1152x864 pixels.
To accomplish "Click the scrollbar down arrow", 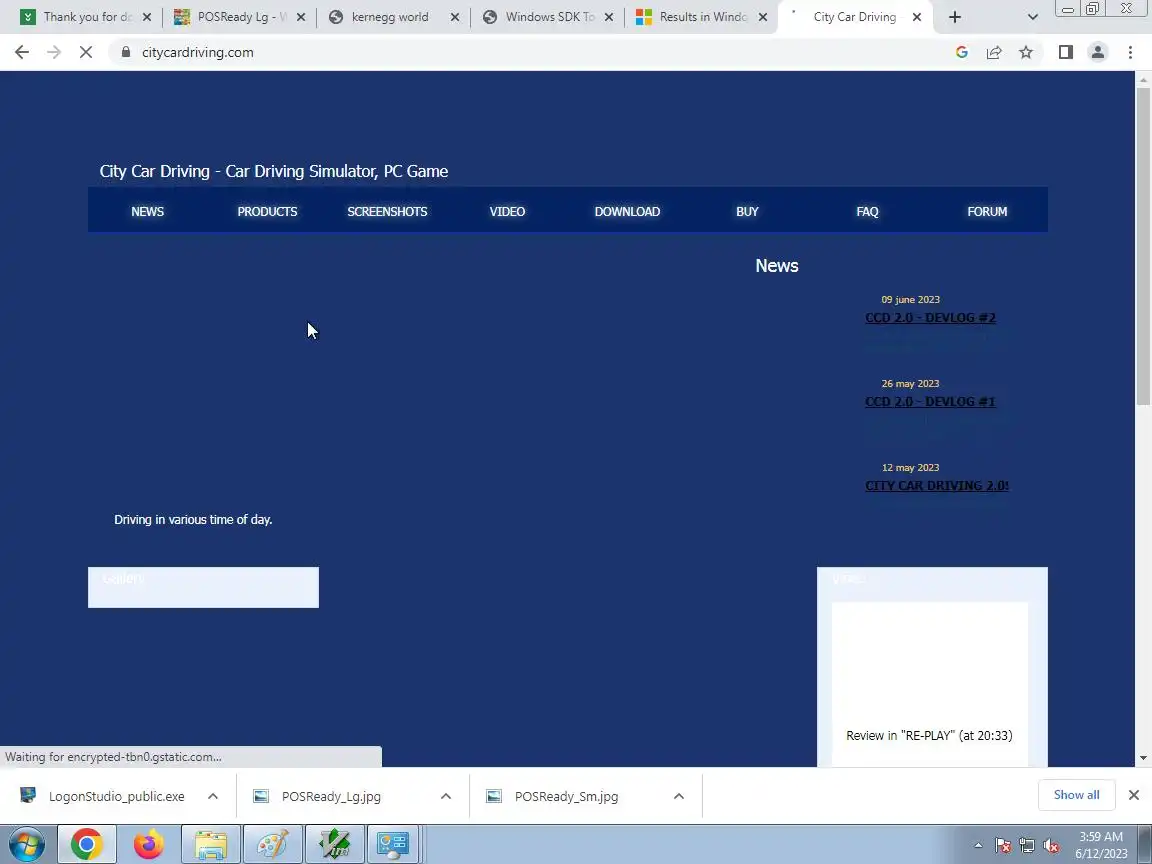I will tap(1143, 758).
